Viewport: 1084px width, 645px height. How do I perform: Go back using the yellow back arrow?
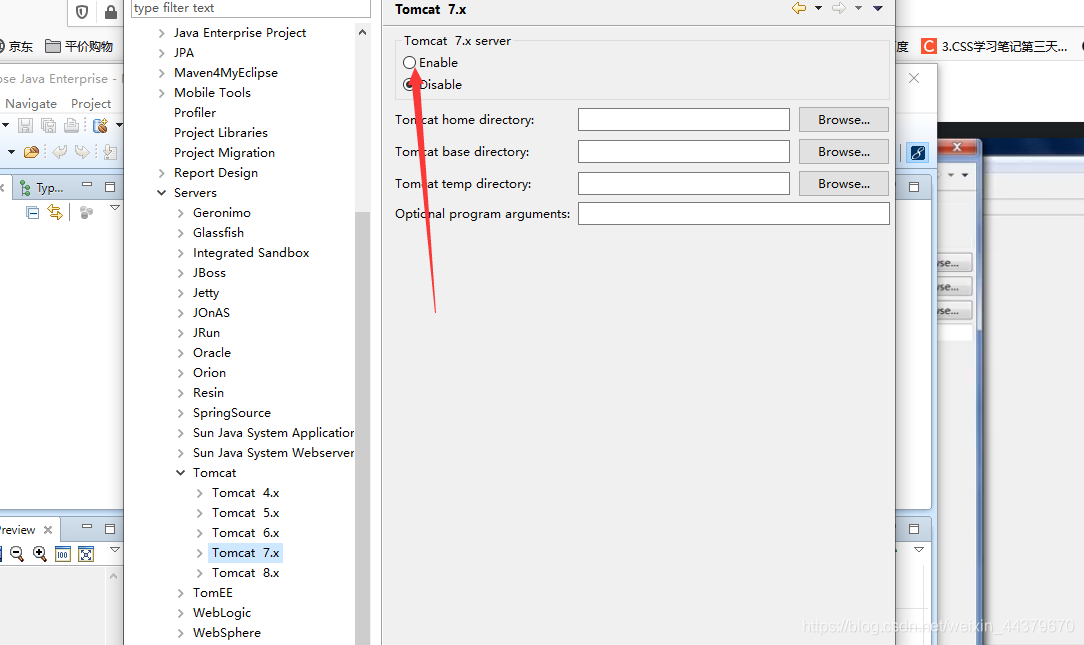pyautogui.click(x=799, y=8)
